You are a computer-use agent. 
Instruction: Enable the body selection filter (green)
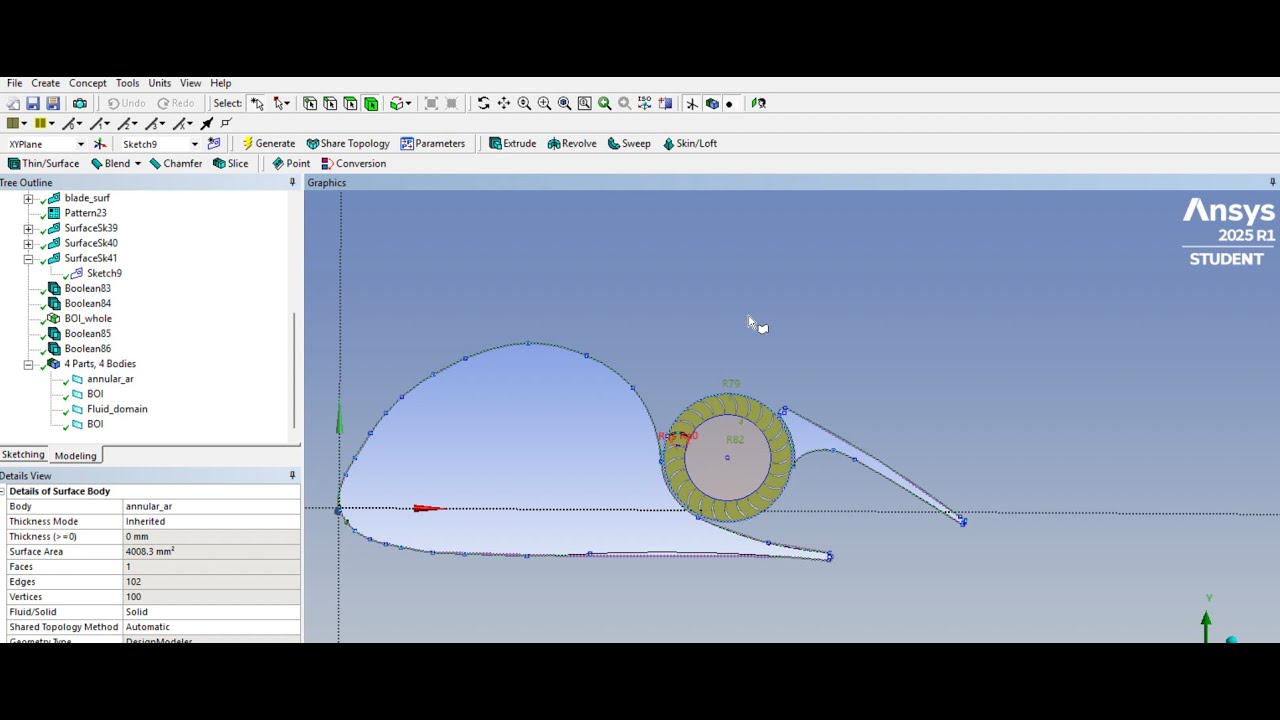click(370, 103)
